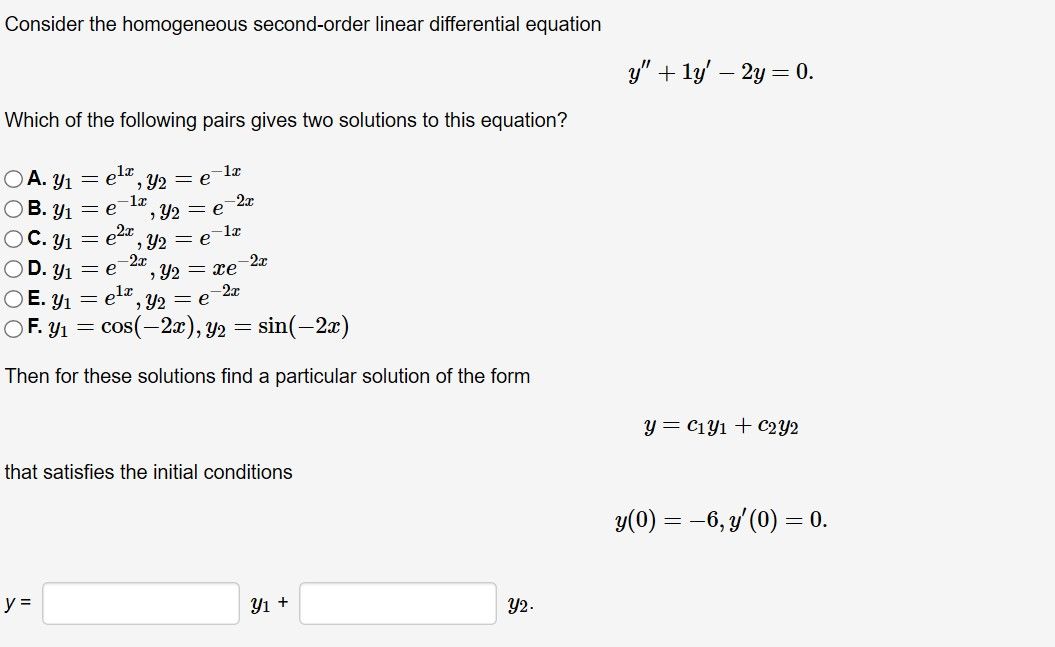Viewport: 1055px width, 647px height.
Task: Select answer option C
Action: (11, 236)
